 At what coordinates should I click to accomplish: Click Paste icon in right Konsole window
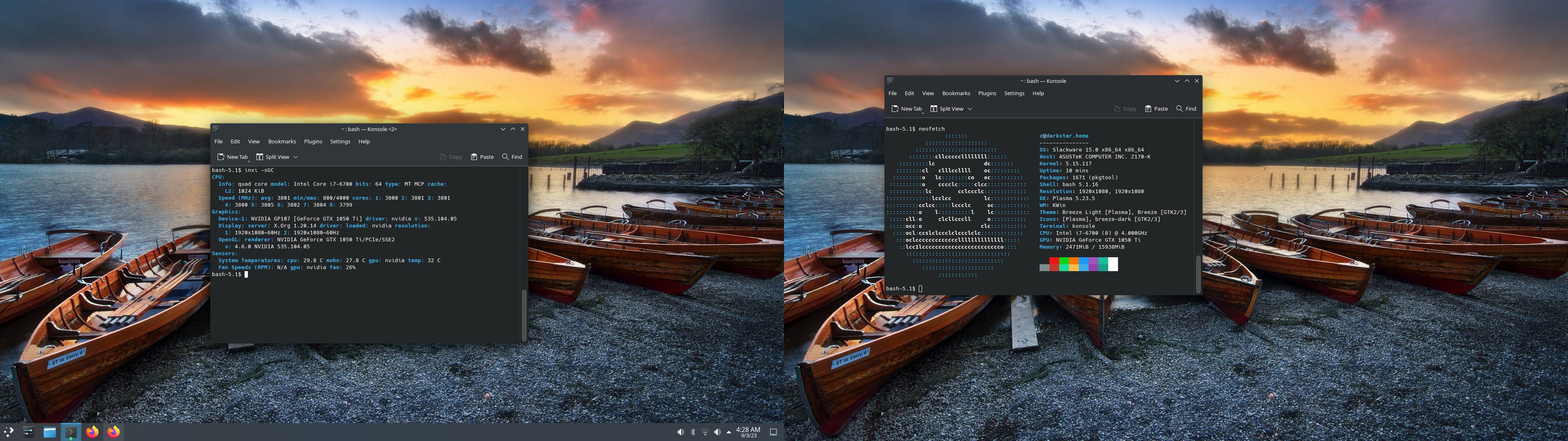coord(1148,109)
